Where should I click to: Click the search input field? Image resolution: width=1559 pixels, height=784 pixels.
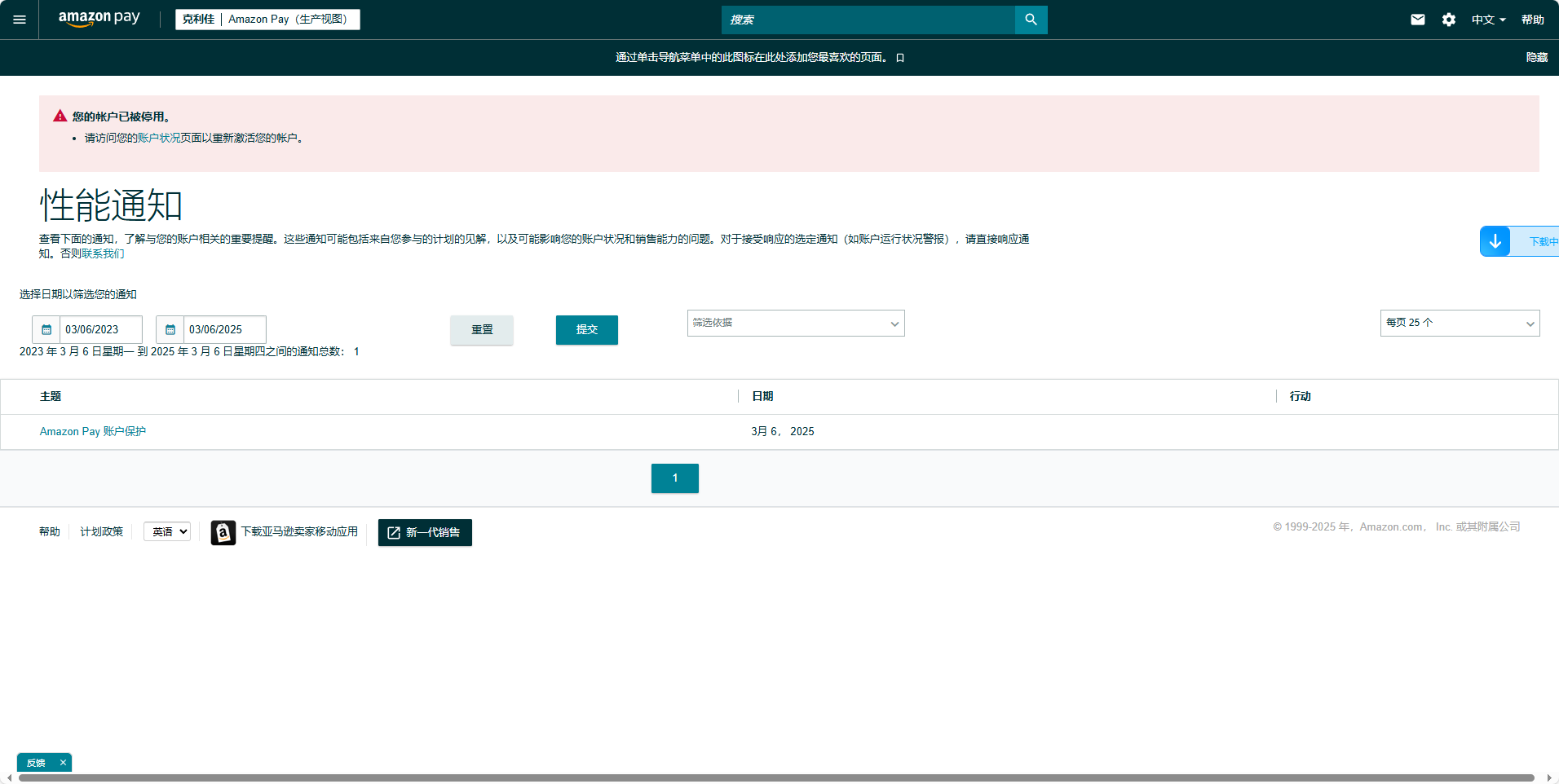pos(868,20)
